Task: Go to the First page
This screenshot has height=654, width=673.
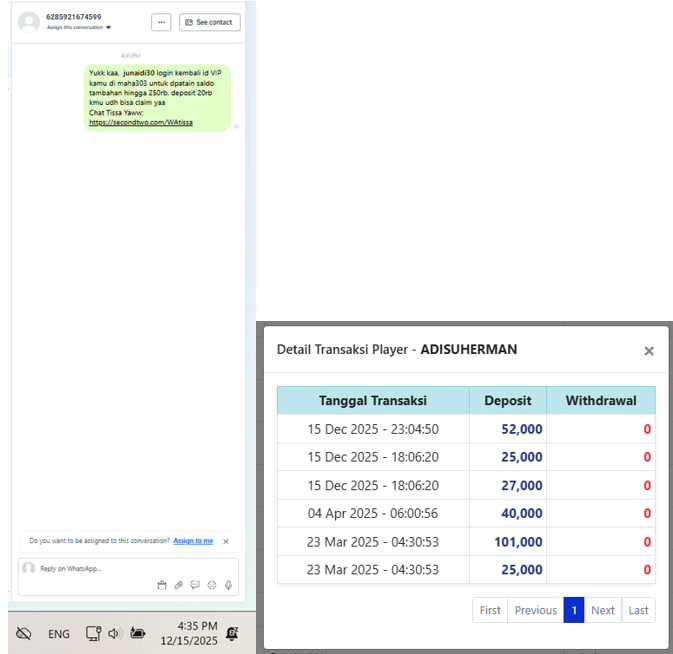Action: click(490, 610)
